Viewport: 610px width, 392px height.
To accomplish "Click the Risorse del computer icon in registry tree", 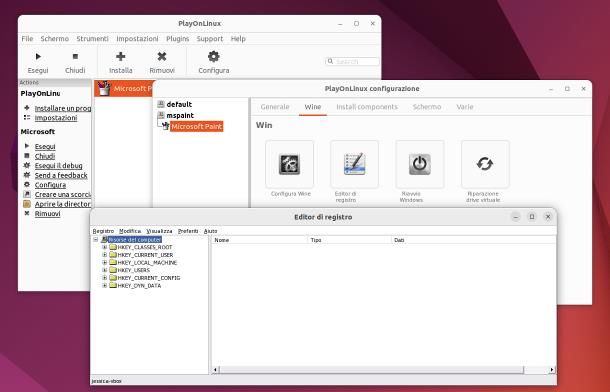I will [104, 240].
